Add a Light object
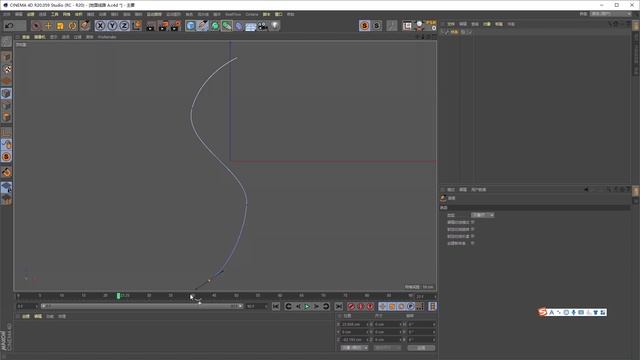The width and height of the screenshot is (640, 360). point(275,26)
